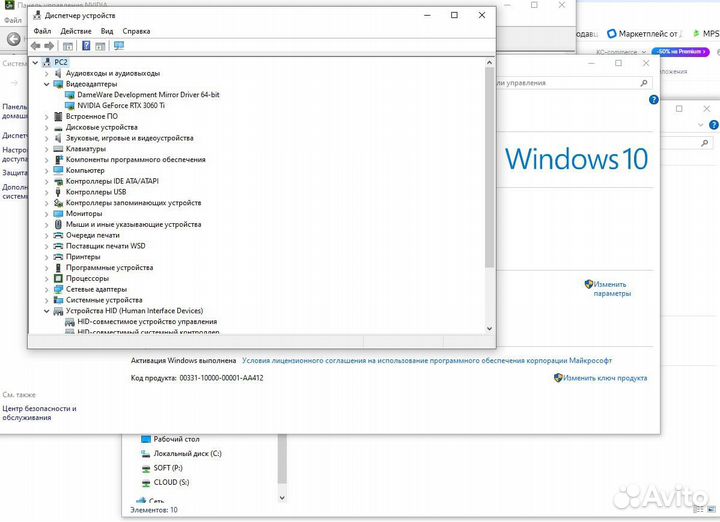This screenshot has height=522, width=720.
Task: Click the scan for hardware changes monitor icon
Action: coord(119,46)
